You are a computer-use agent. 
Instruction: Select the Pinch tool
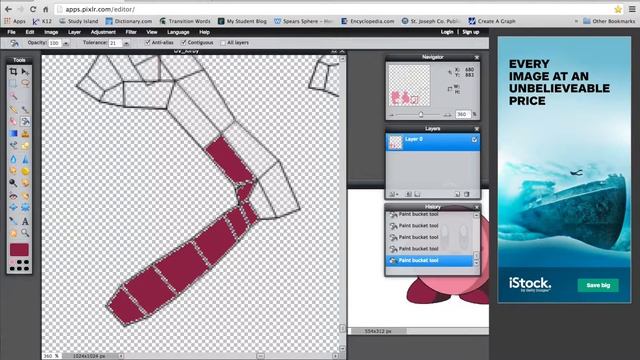25,208
